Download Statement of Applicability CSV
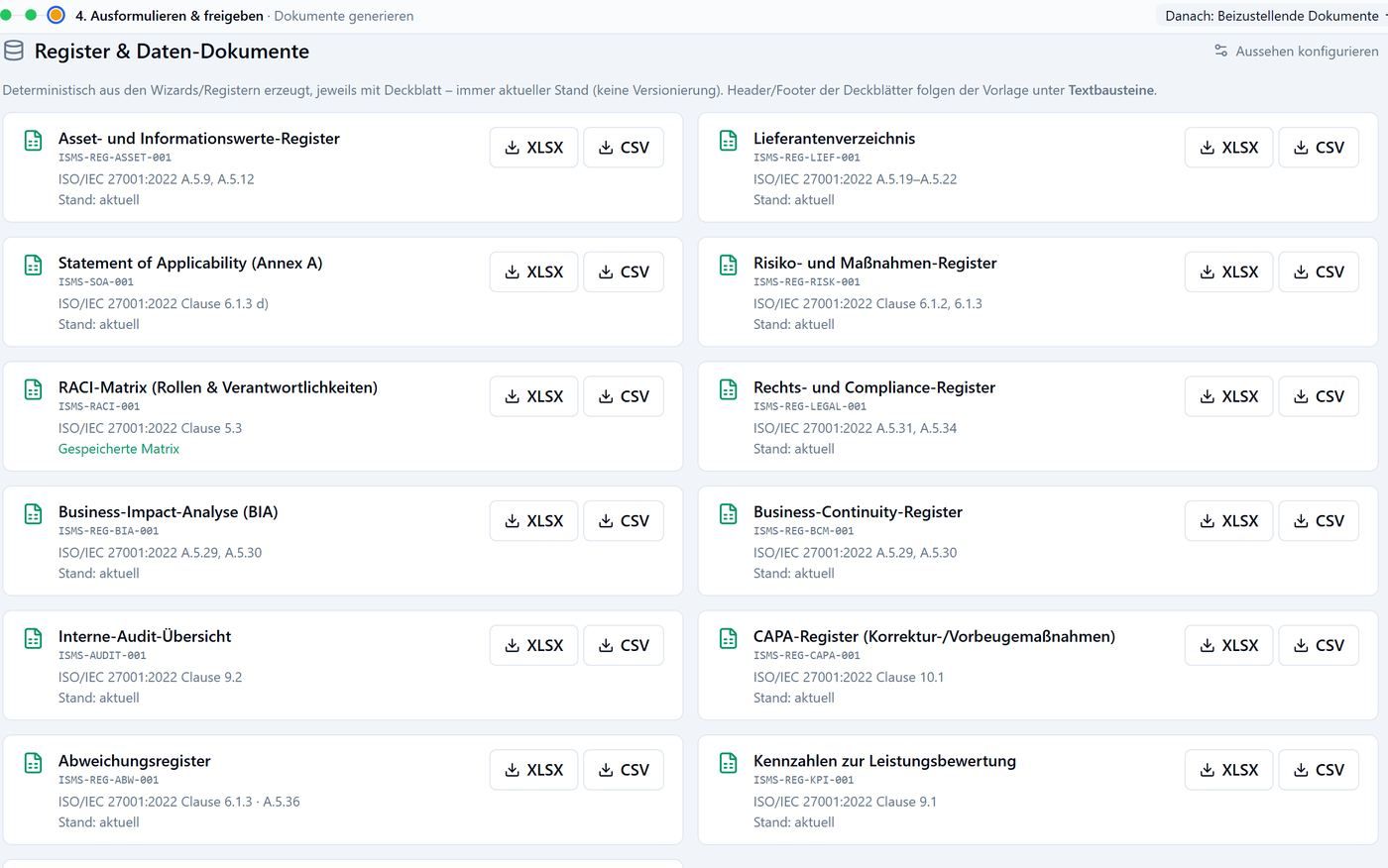The image size is (1388, 868). tap(624, 272)
